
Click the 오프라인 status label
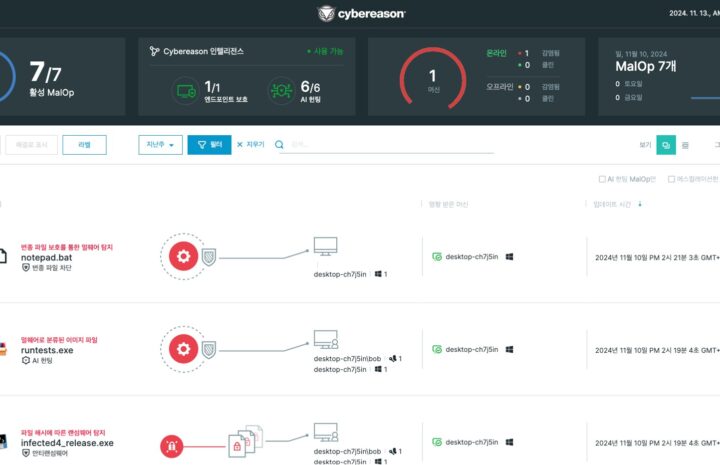(x=500, y=86)
